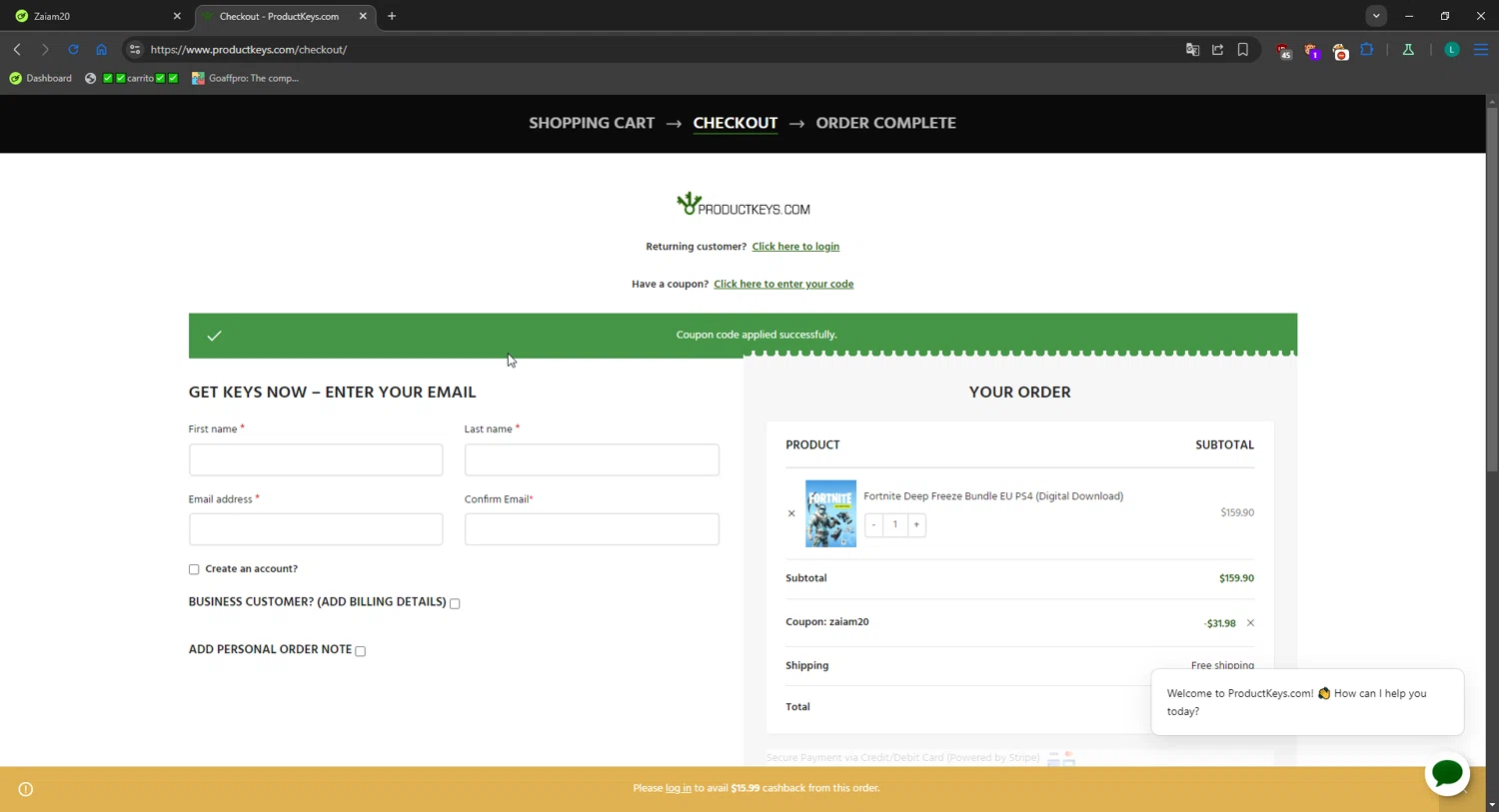
Task: Click the quantity field showing 1
Action: tap(895, 524)
